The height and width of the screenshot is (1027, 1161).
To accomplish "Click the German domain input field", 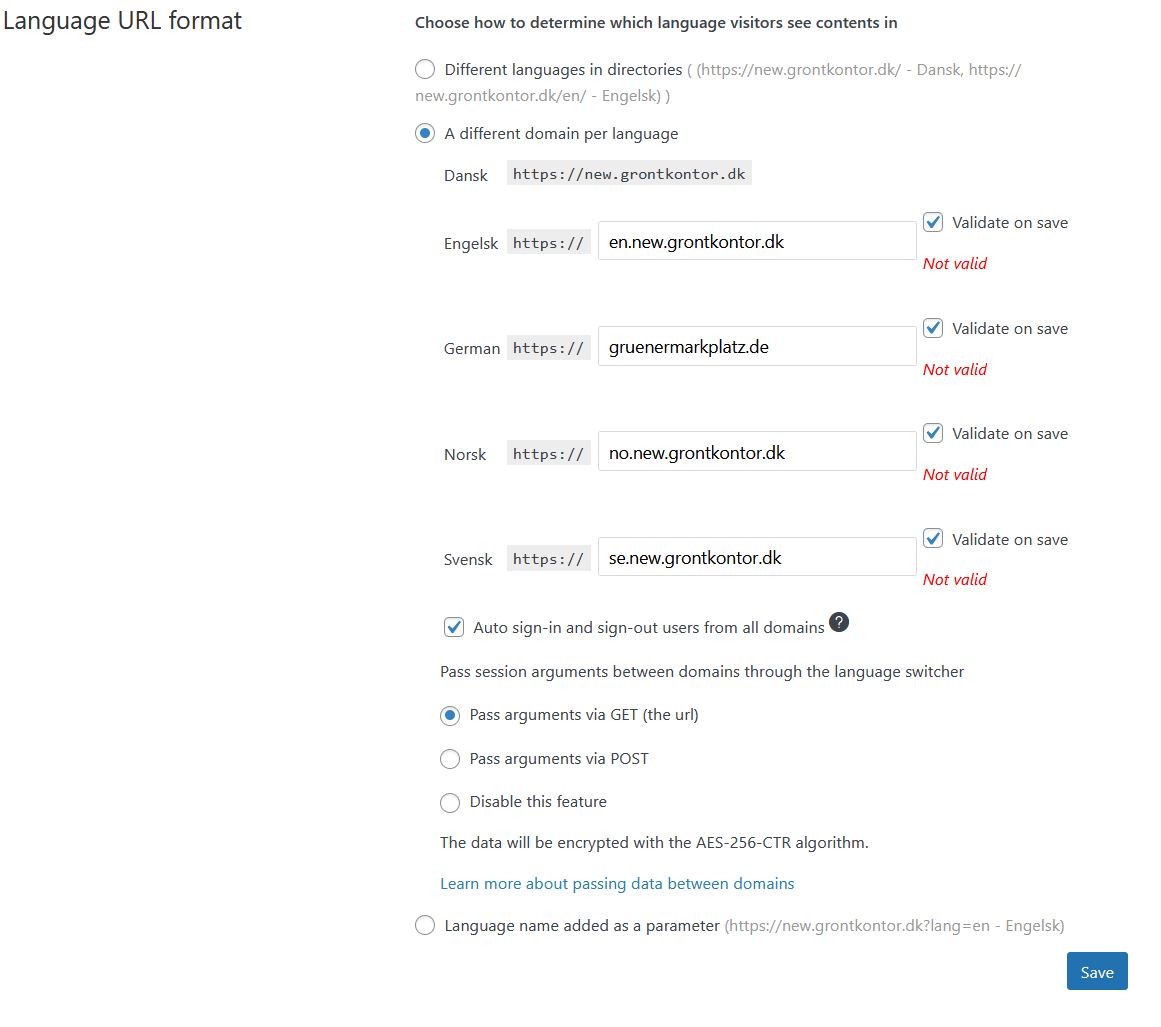I will (x=756, y=346).
